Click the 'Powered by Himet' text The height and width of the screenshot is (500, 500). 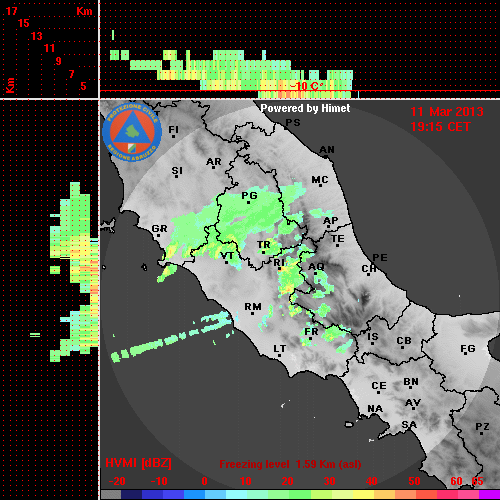coord(305,108)
